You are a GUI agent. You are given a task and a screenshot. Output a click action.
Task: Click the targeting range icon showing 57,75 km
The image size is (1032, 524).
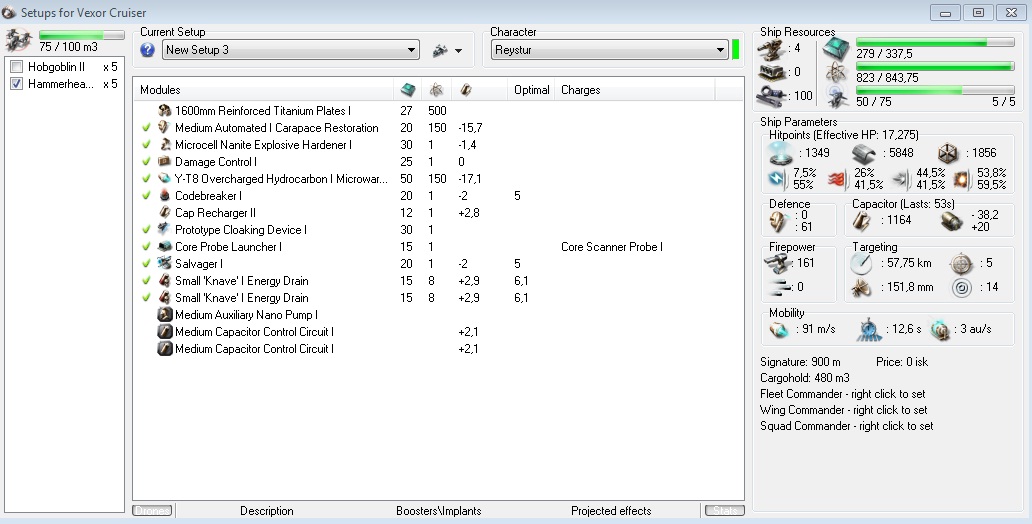pyautogui.click(x=862, y=263)
